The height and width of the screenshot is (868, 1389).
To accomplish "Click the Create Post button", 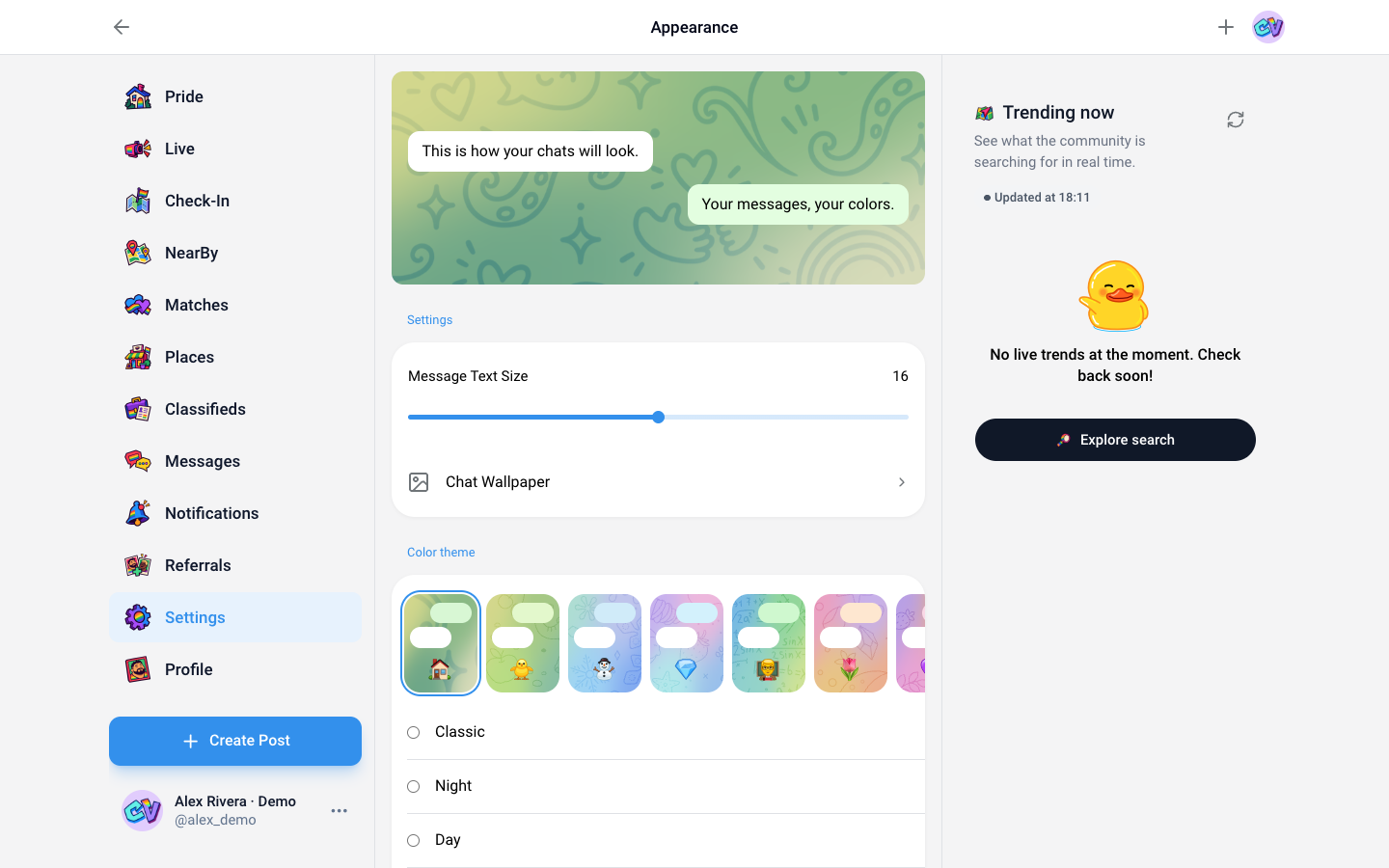I will point(235,741).
